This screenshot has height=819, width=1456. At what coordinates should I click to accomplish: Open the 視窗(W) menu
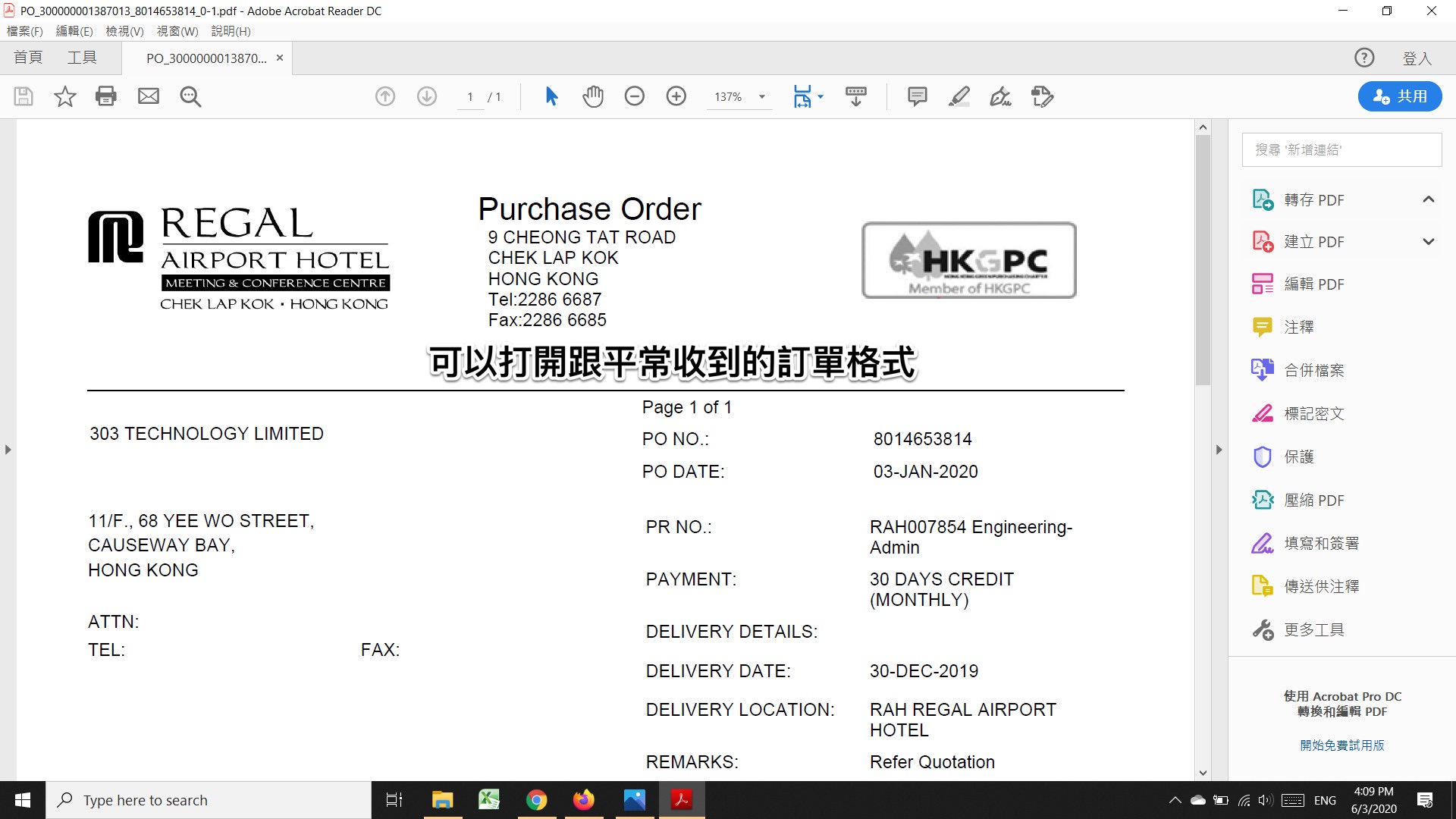pyautogui.click(x=177, y=31)
